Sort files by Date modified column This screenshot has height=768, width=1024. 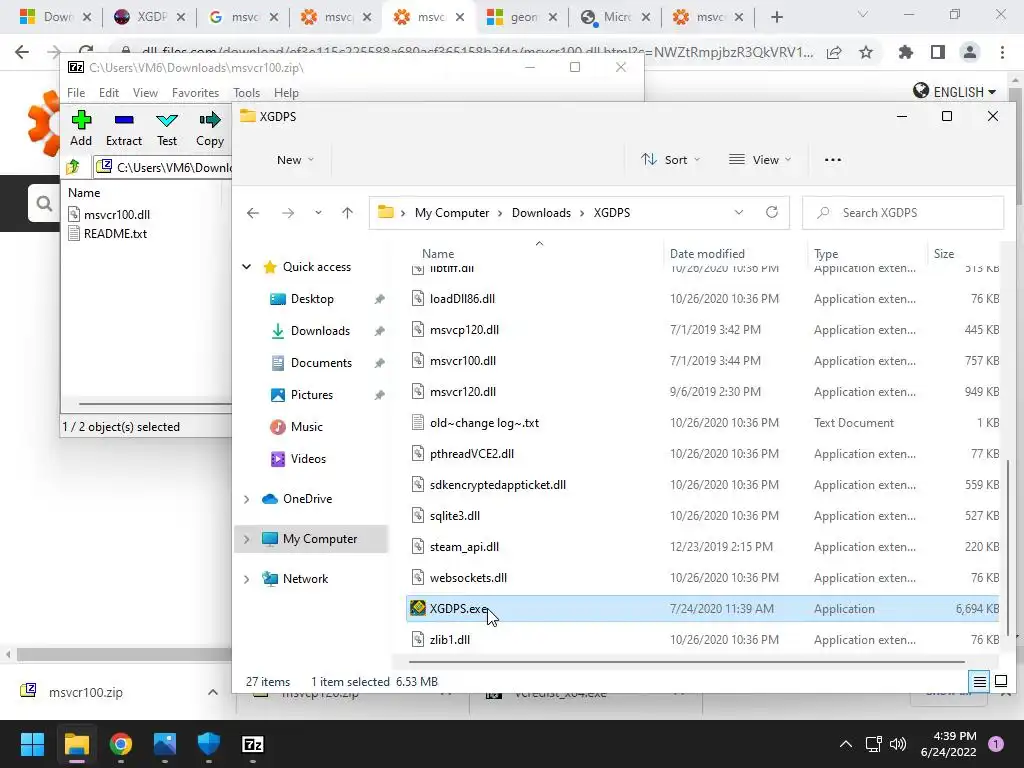pos(707,254)
